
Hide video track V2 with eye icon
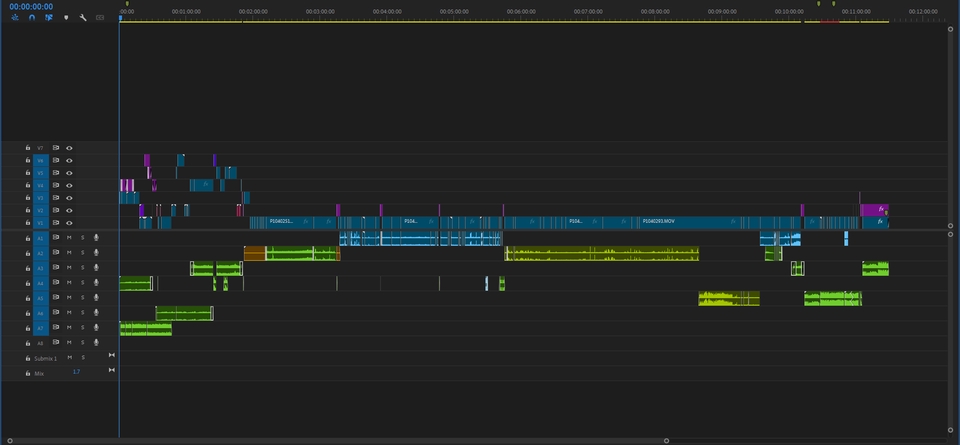[x=69, y=211]
